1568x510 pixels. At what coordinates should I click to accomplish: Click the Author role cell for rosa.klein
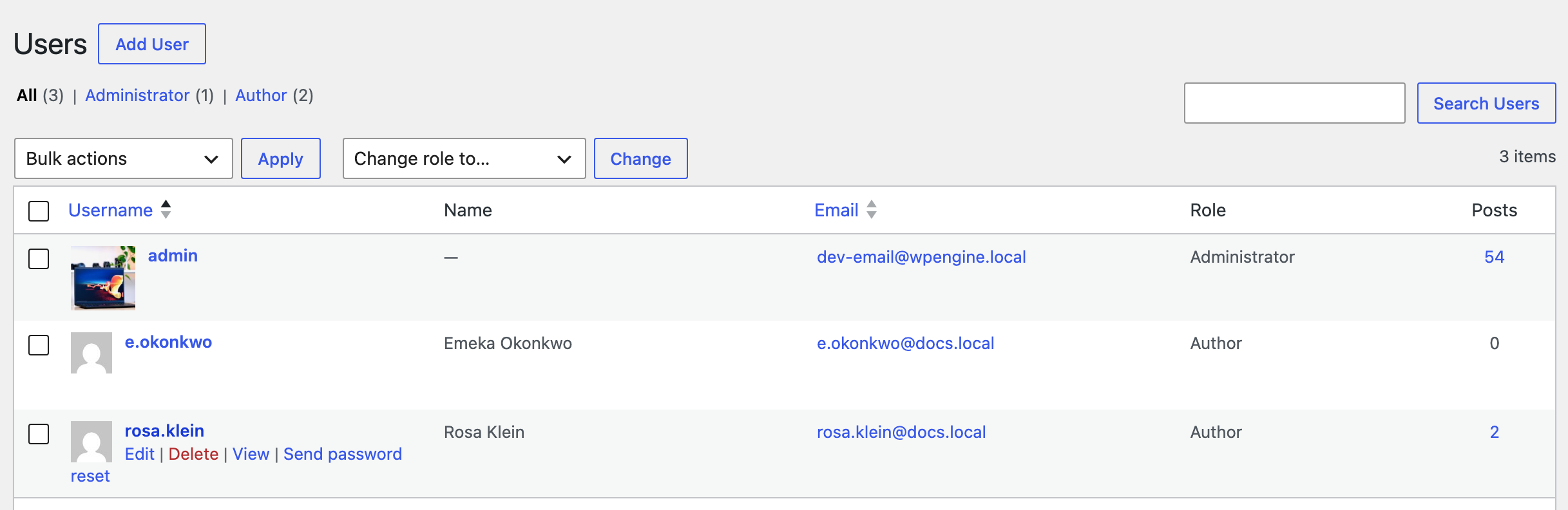point(1216,432)
